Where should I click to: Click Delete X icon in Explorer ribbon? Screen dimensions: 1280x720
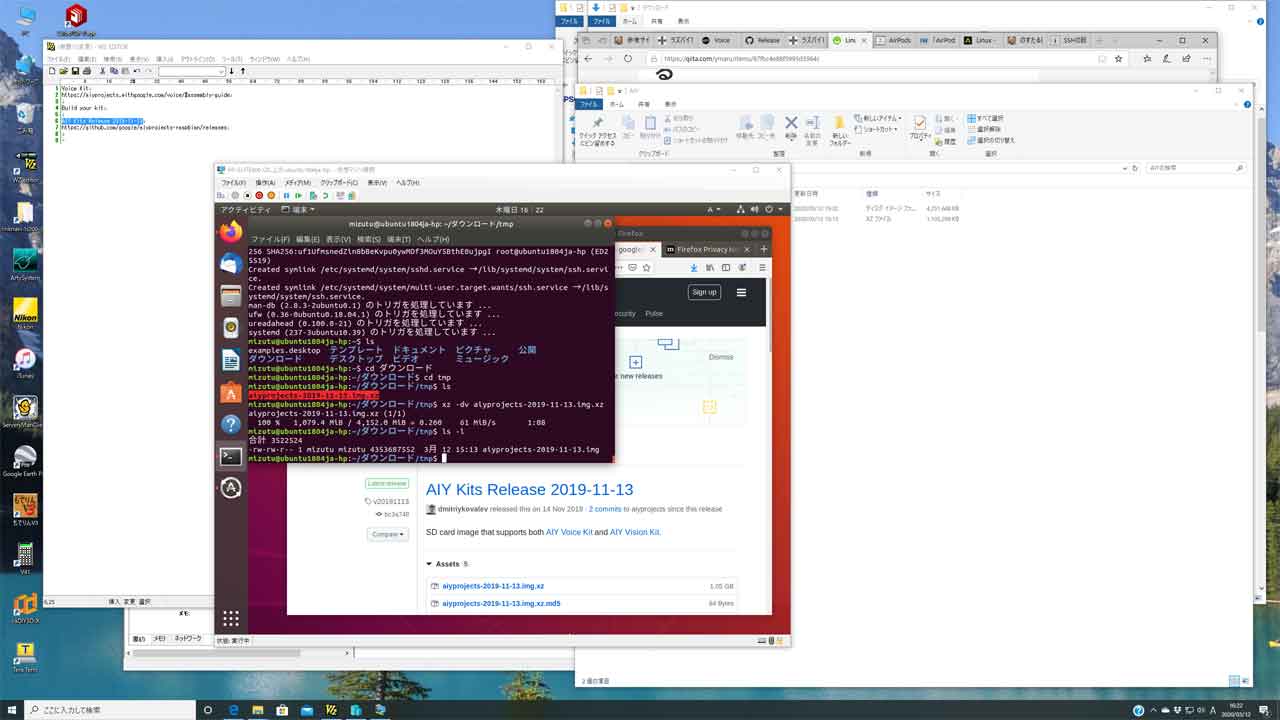click(x=791, y=123)
